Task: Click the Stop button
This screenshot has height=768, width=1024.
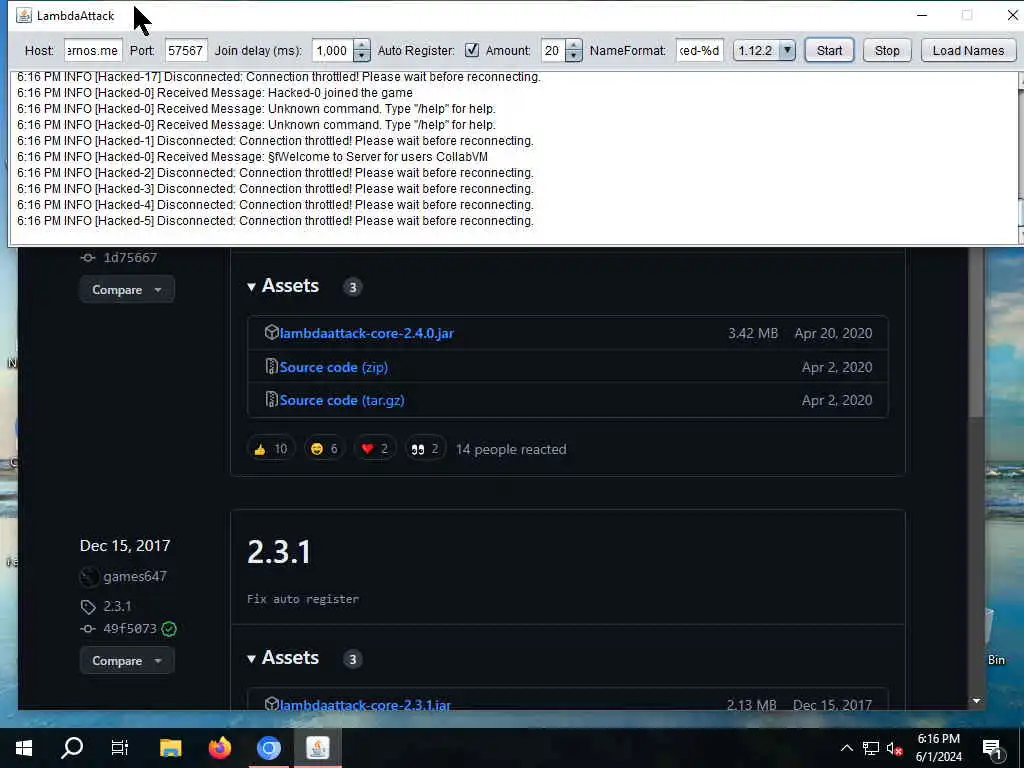Action: pos(887,50)
